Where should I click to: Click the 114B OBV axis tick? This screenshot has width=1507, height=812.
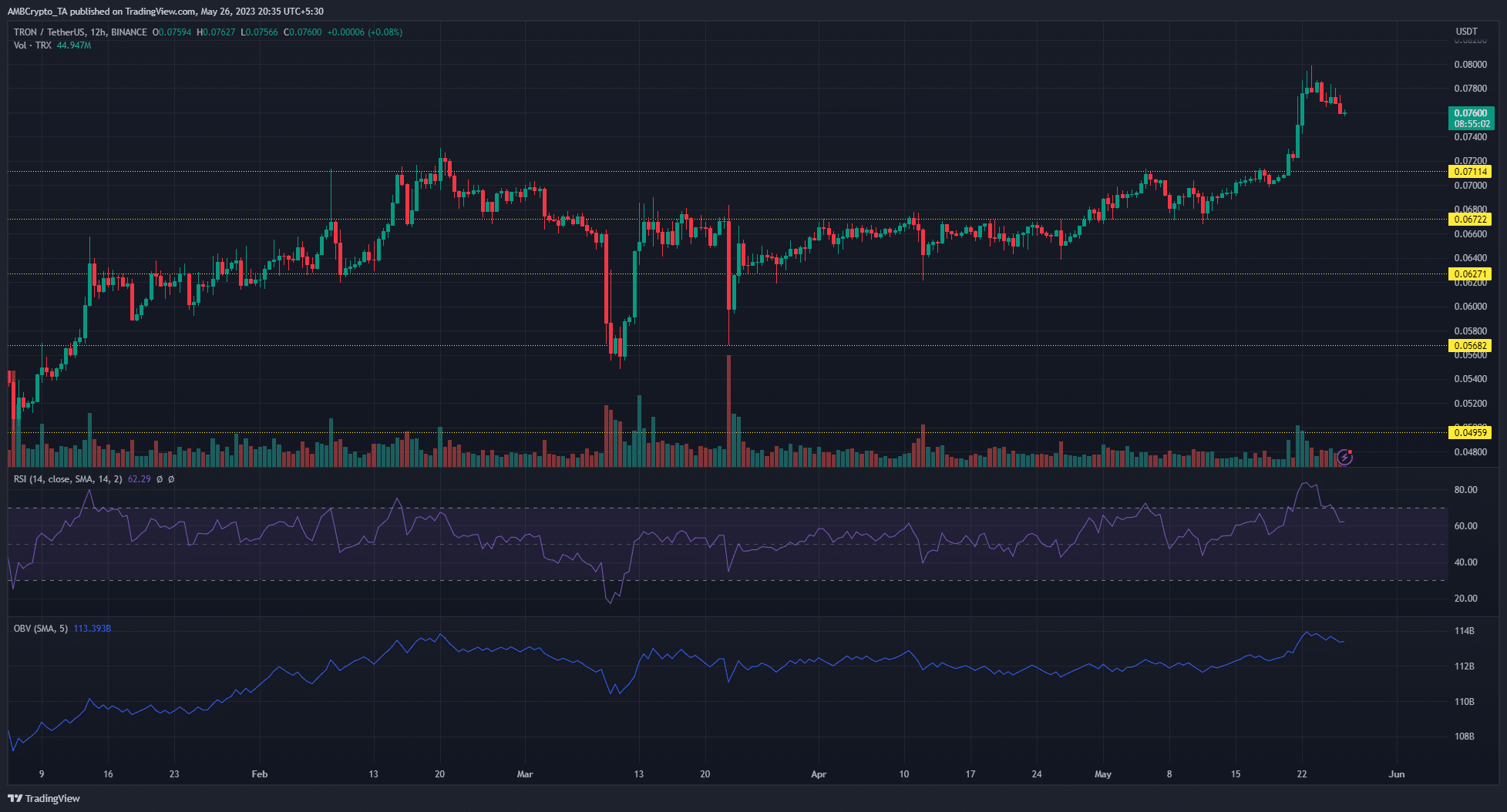pyautogui.click(x=1464, y=631)
